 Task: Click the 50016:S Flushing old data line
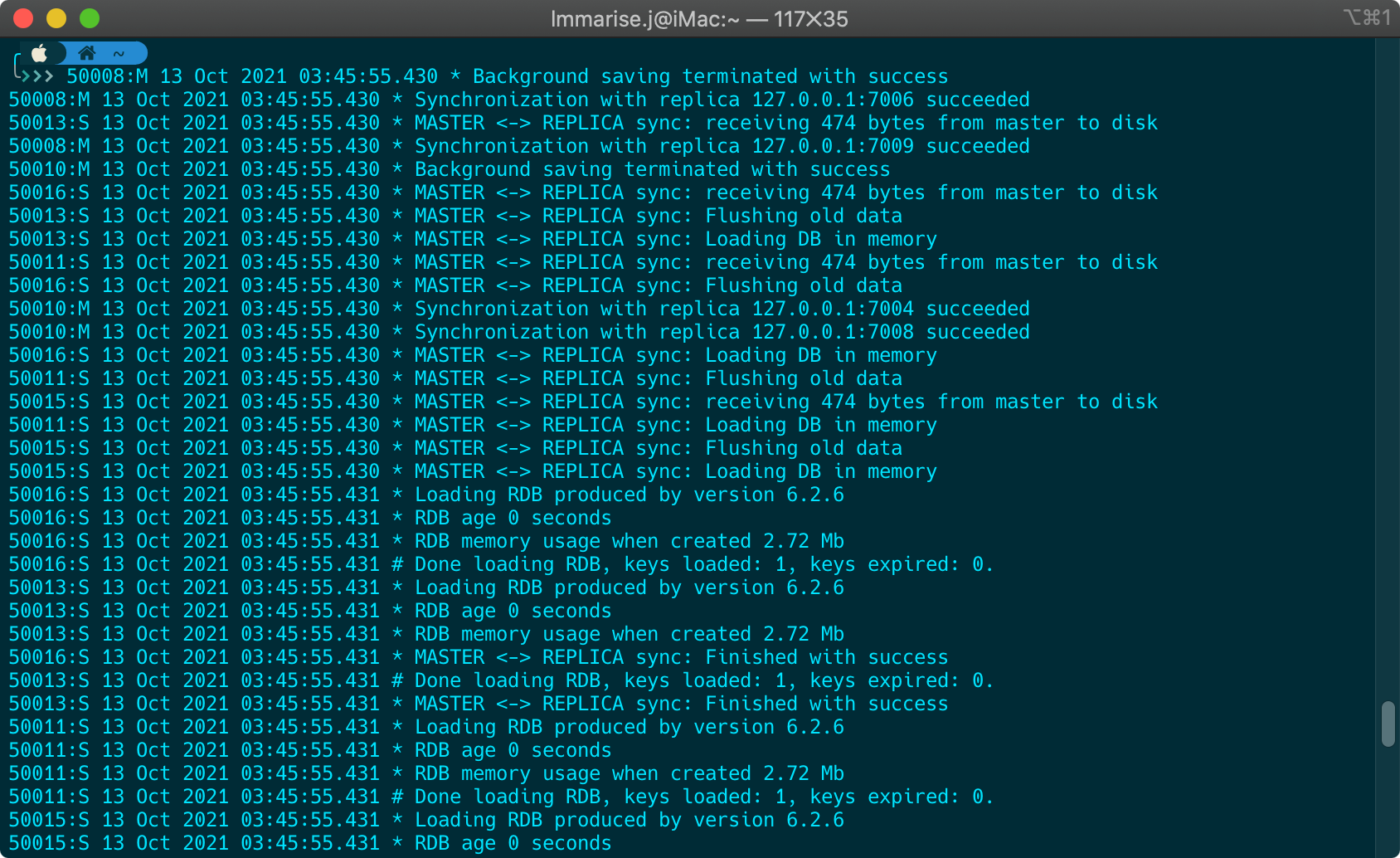tap(455, 285)
